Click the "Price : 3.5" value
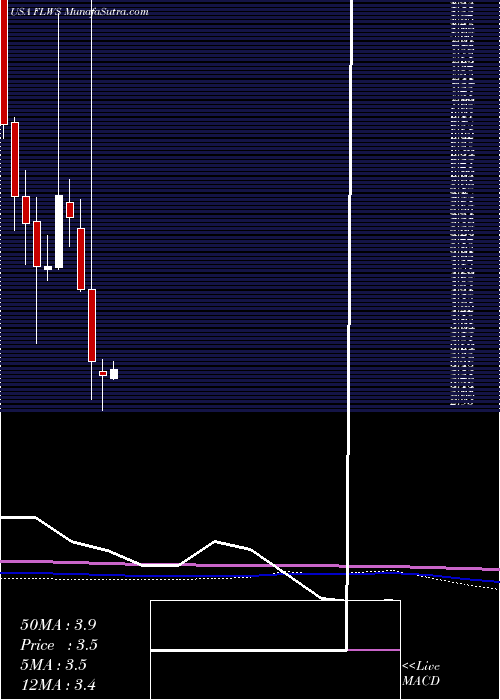 click(59, 646)
